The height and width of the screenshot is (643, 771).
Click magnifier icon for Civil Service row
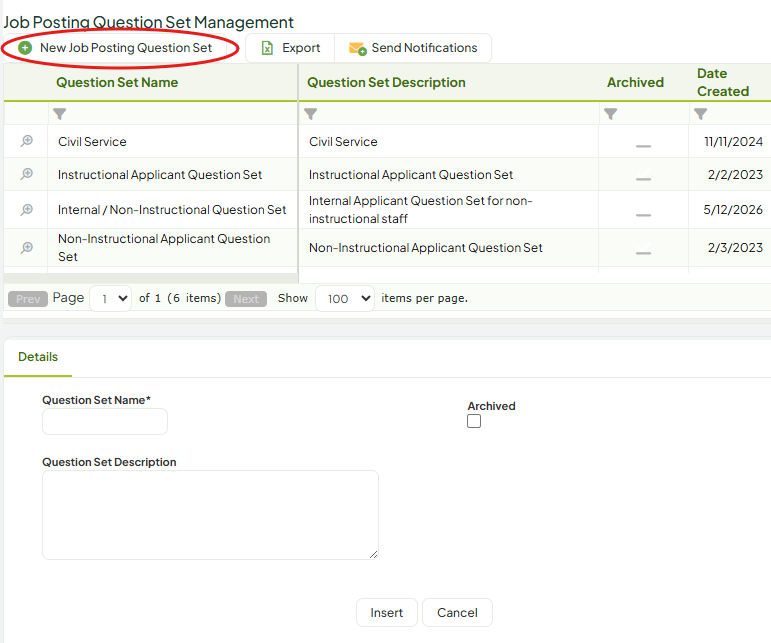[x=27, y=141]
